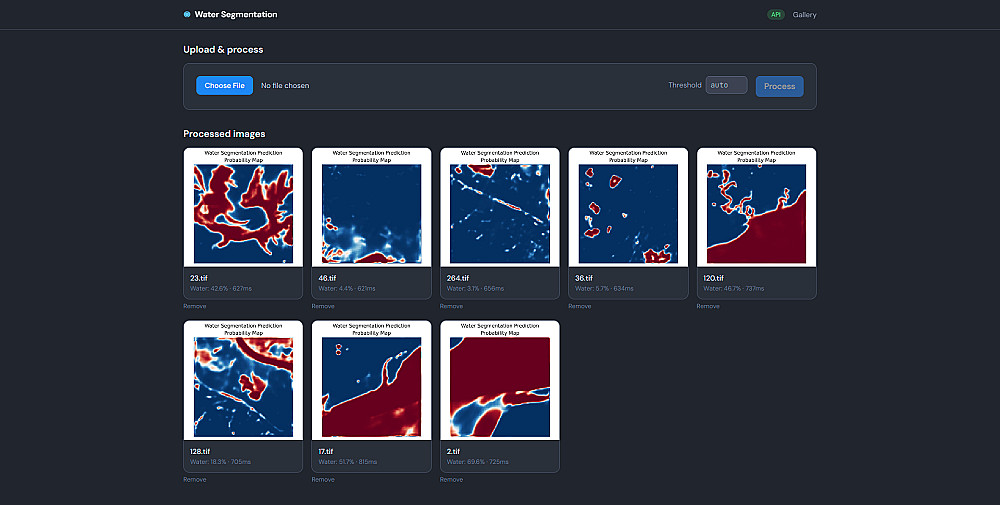The height and width of the screenshot is (505, 1000).
Task: Click the Choose File button
Action: 224,85
